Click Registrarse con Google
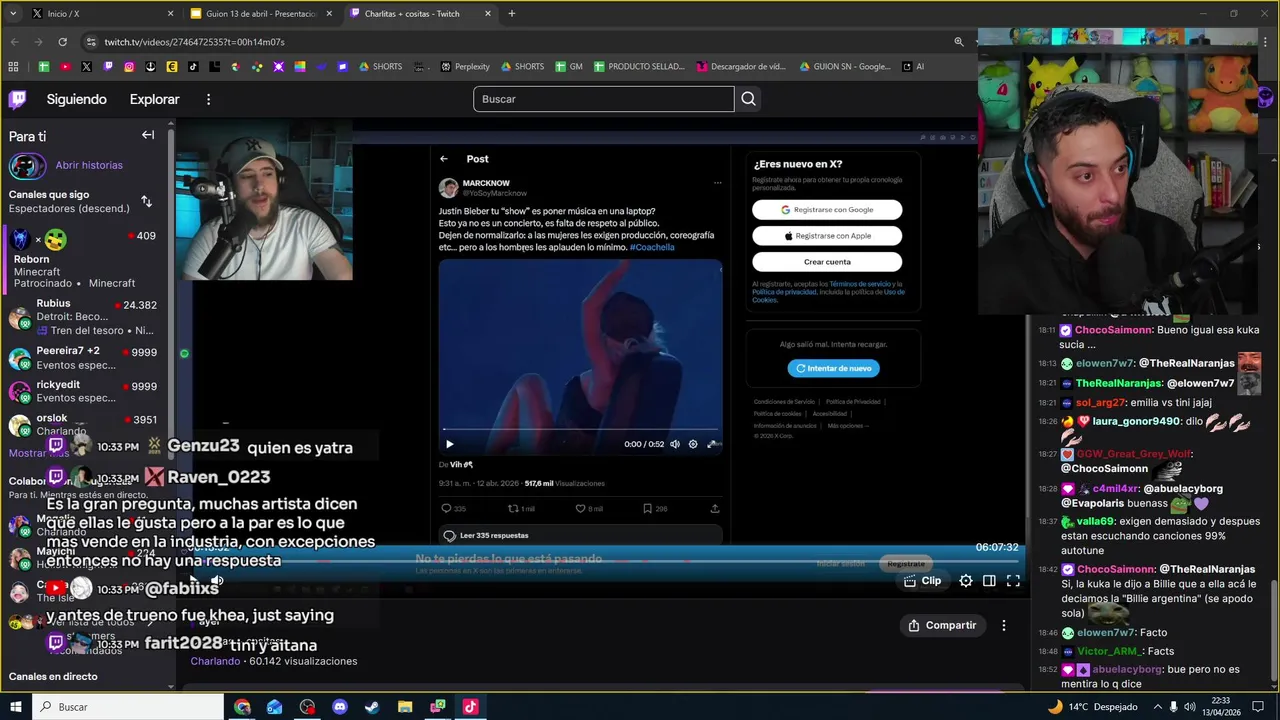 pos(827,210)
